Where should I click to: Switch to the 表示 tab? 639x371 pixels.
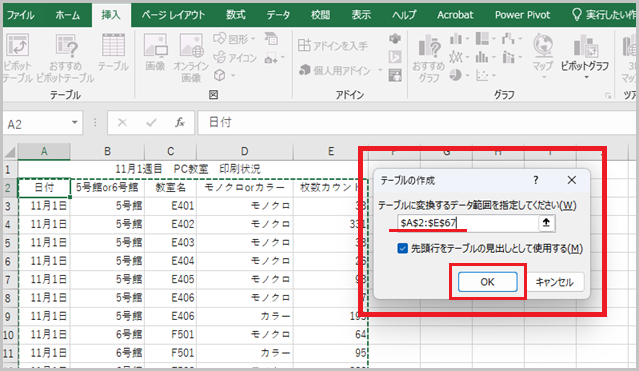coord(361,15)
